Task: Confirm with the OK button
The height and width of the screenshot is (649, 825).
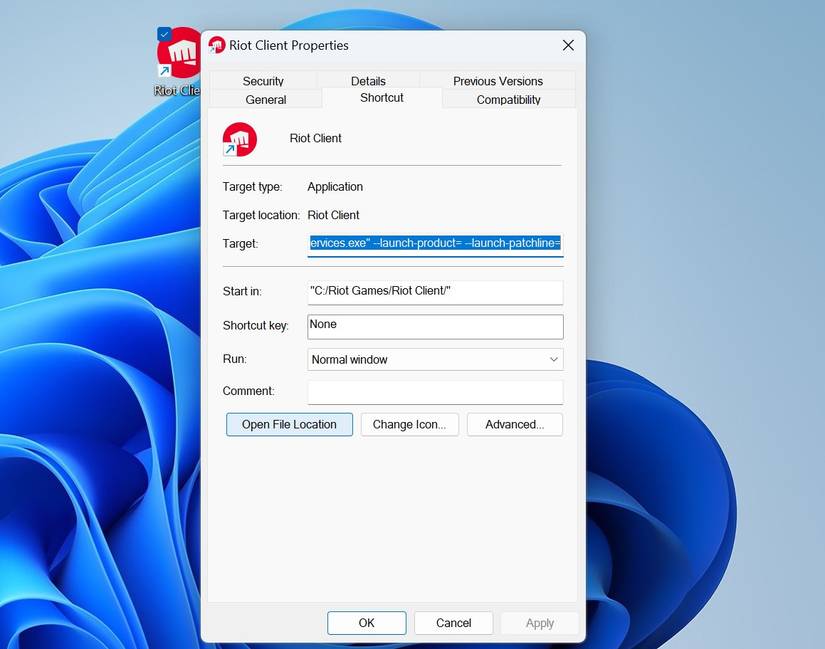Action: click(367, 623)
